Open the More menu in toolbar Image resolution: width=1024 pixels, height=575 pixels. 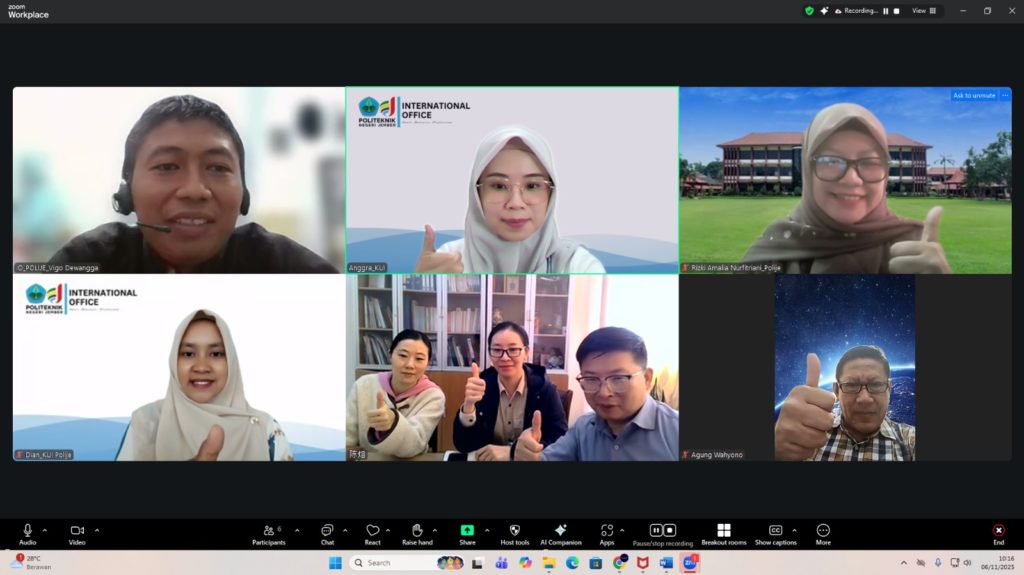click(823, 530)
